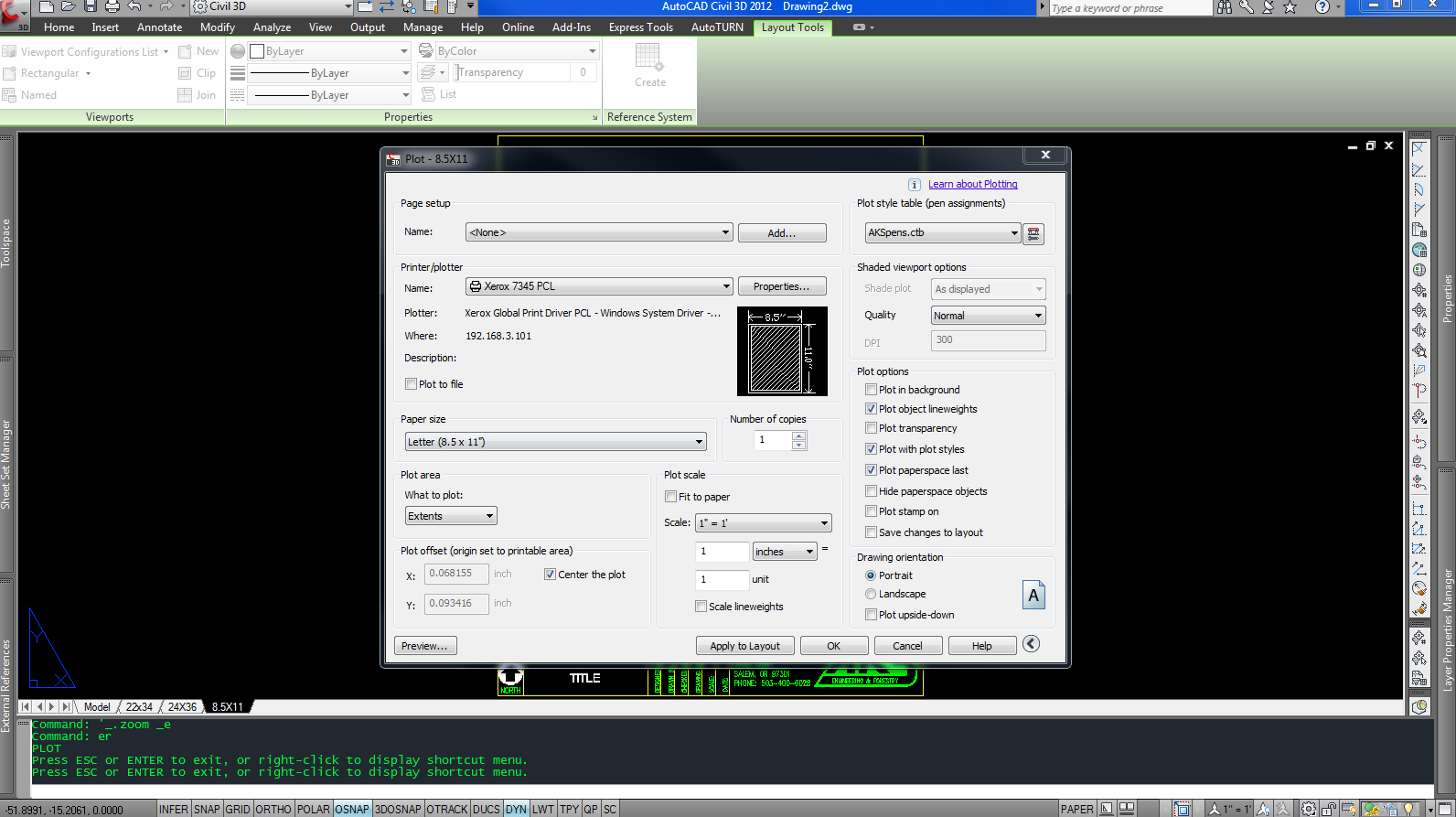Click the Plot printer icon in quick access toolbar
This screenshot has height=817, width=1456.
[x=112, y=6]
